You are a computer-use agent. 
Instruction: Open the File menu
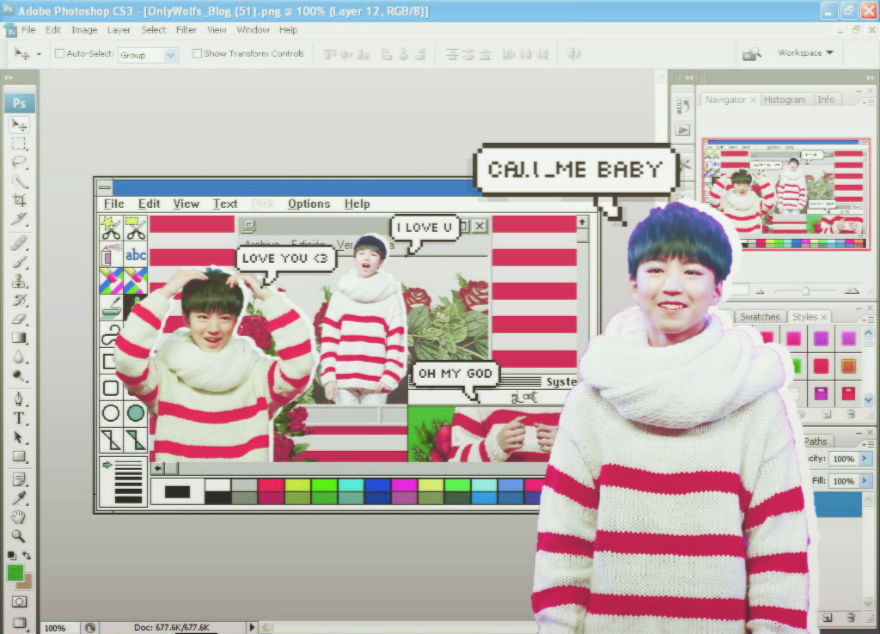coord(28,30)
